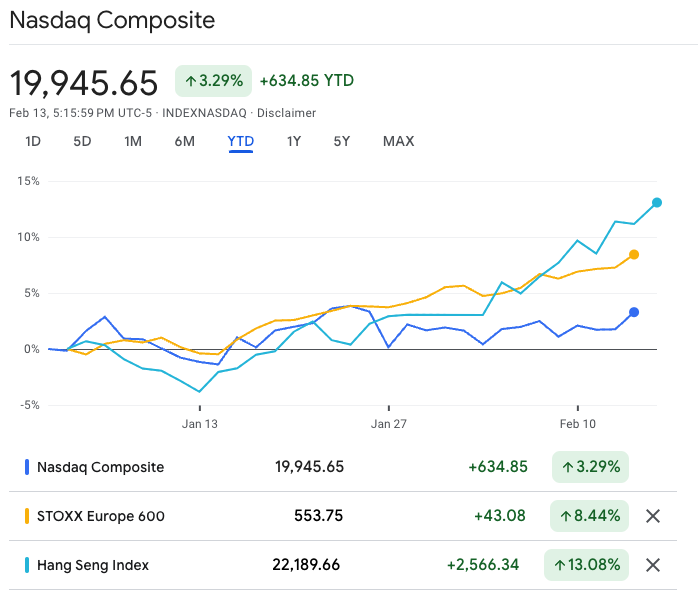Click the STOXX Europe 600 orange end dot
This screenshot has height=605, width=698.
coord(634,255)
